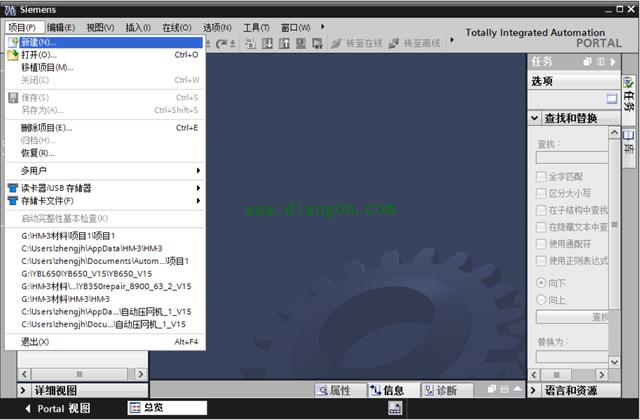Collapse the 查找和替换 (Find and replace) section
640x420 pixels.
(535, 118)
